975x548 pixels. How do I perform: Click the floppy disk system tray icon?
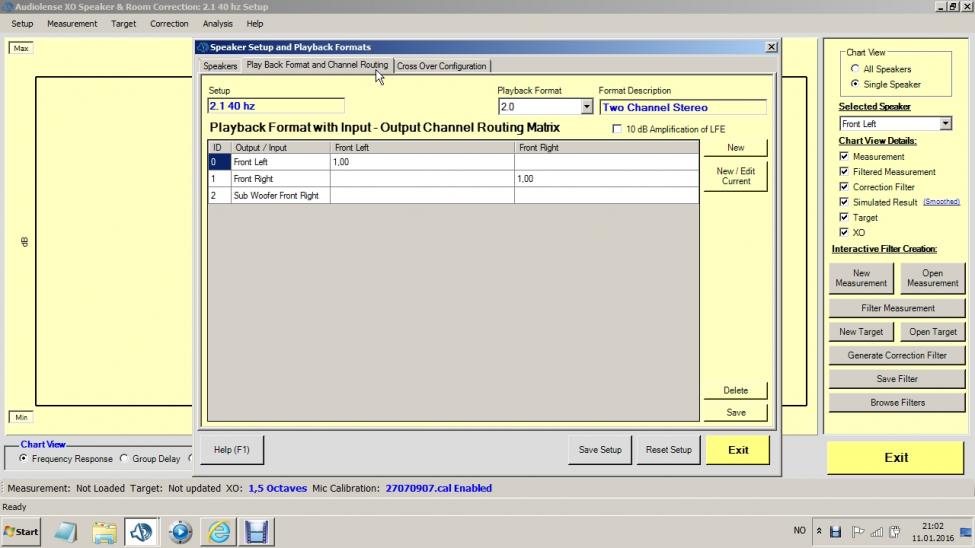pyautogui.click(x=836, y=531)
